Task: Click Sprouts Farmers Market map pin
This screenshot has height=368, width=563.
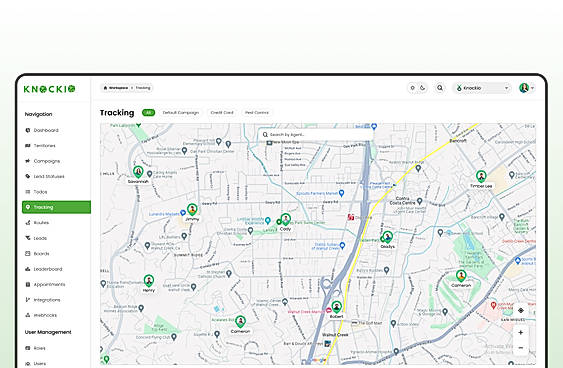Action: [341, 193]
